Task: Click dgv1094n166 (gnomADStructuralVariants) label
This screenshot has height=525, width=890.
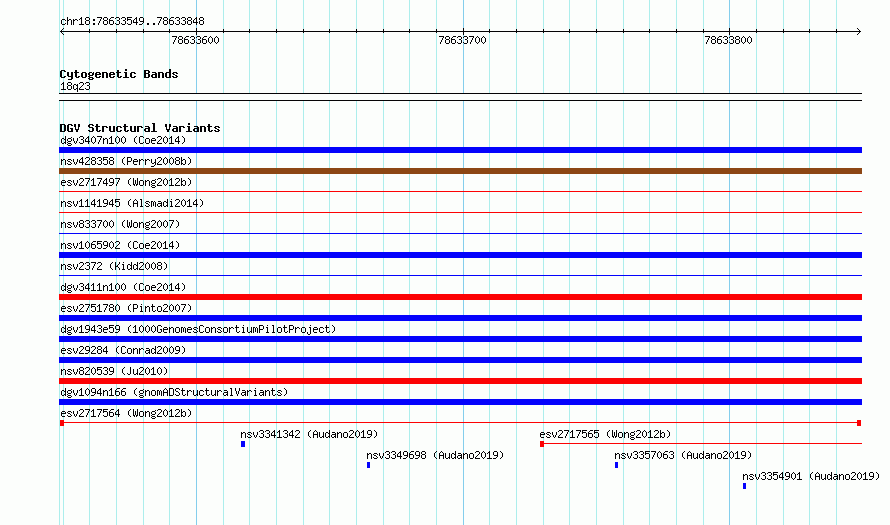Action: (x=174, y=392)
